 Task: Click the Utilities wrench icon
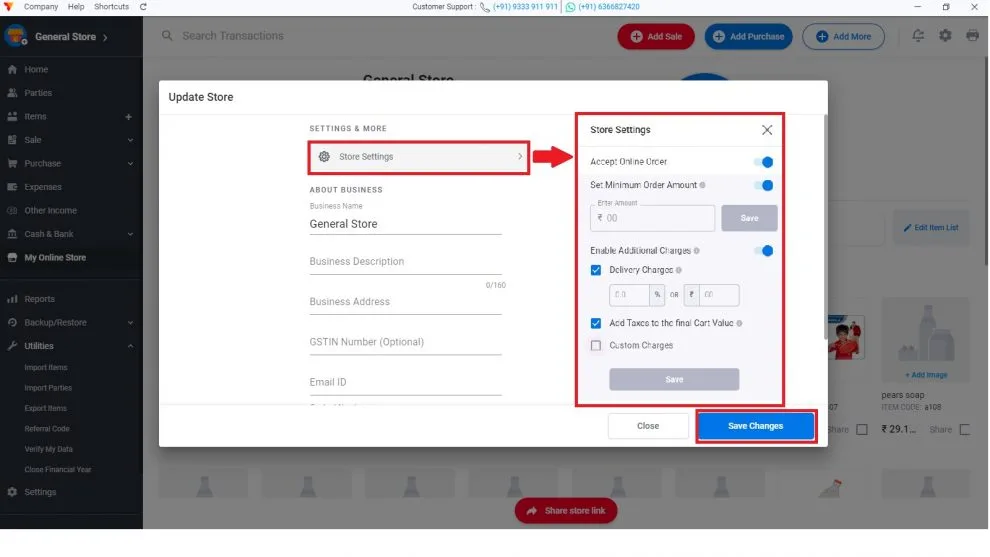click(x=12, y=346)
